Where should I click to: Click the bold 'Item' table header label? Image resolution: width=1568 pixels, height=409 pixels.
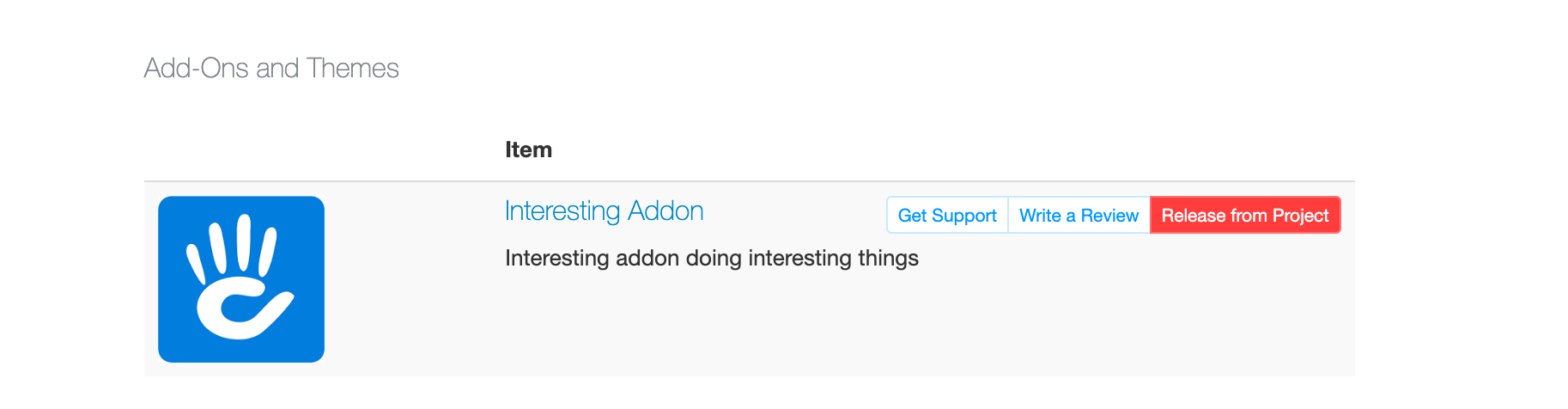pos(528,150)
